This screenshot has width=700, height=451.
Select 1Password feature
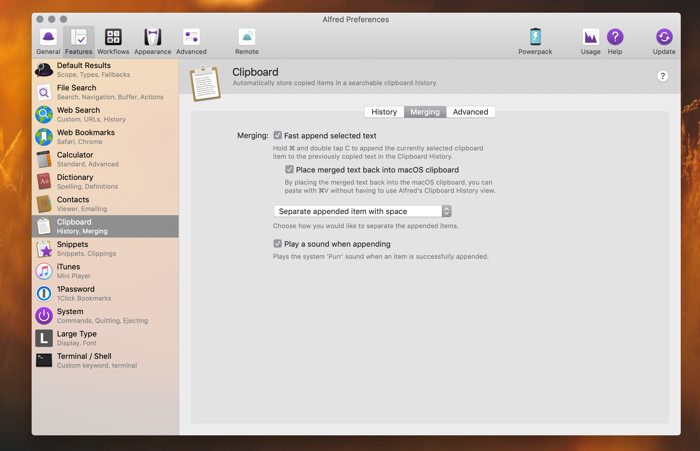pos(105,293)
